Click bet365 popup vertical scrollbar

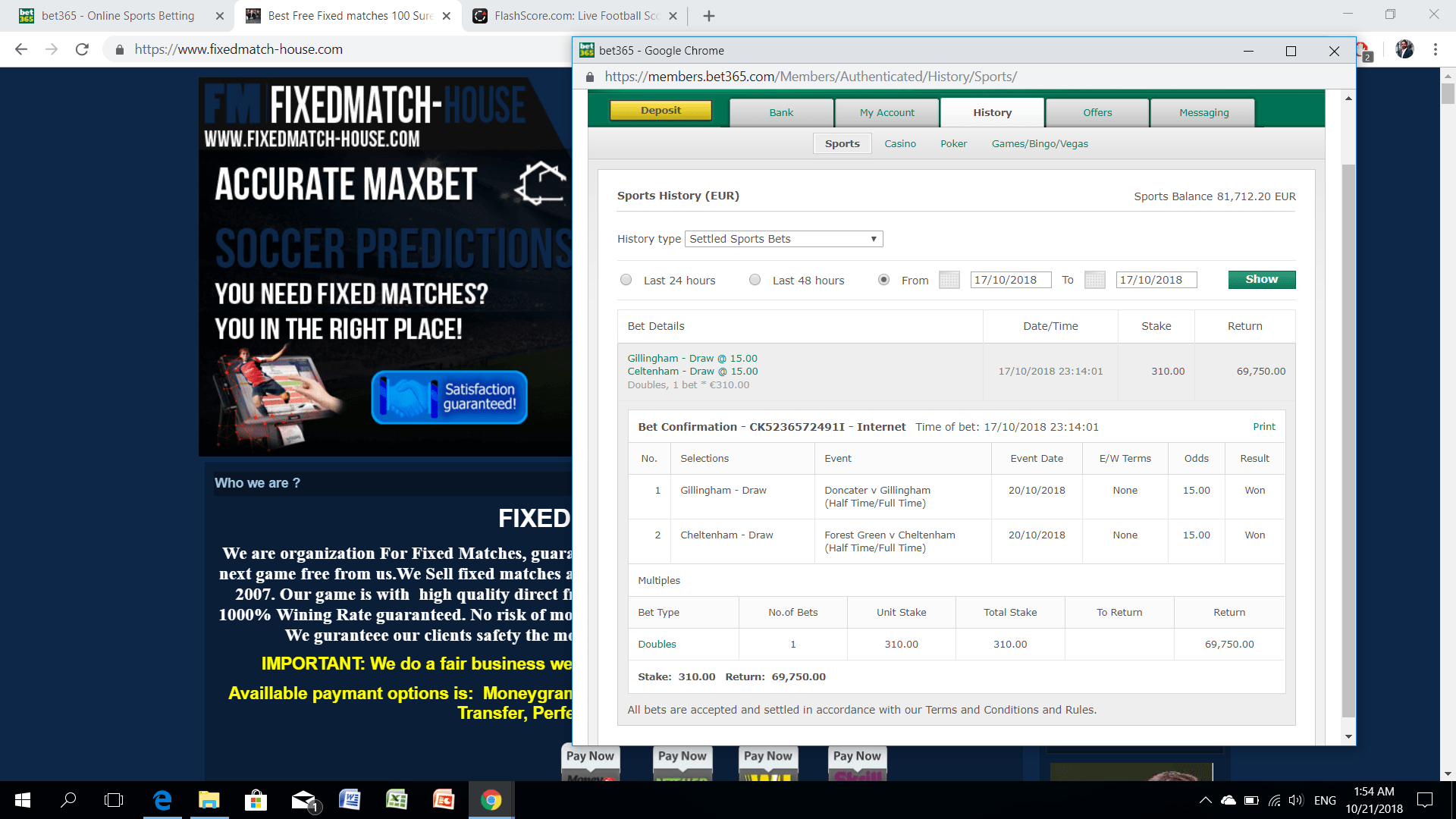[x=1348, y=440]
